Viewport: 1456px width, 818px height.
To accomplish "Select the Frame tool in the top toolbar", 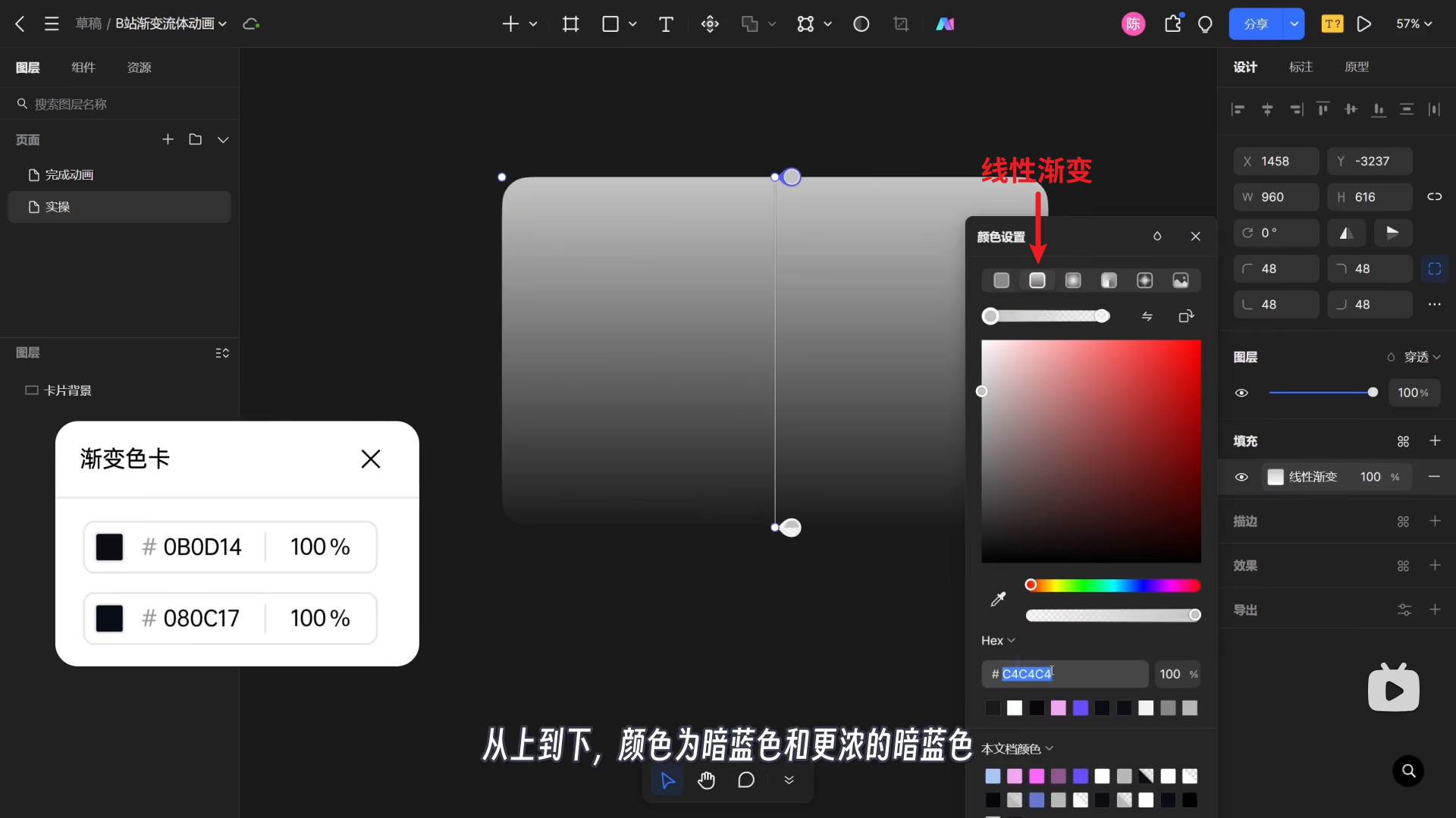I will click(570, 24).
